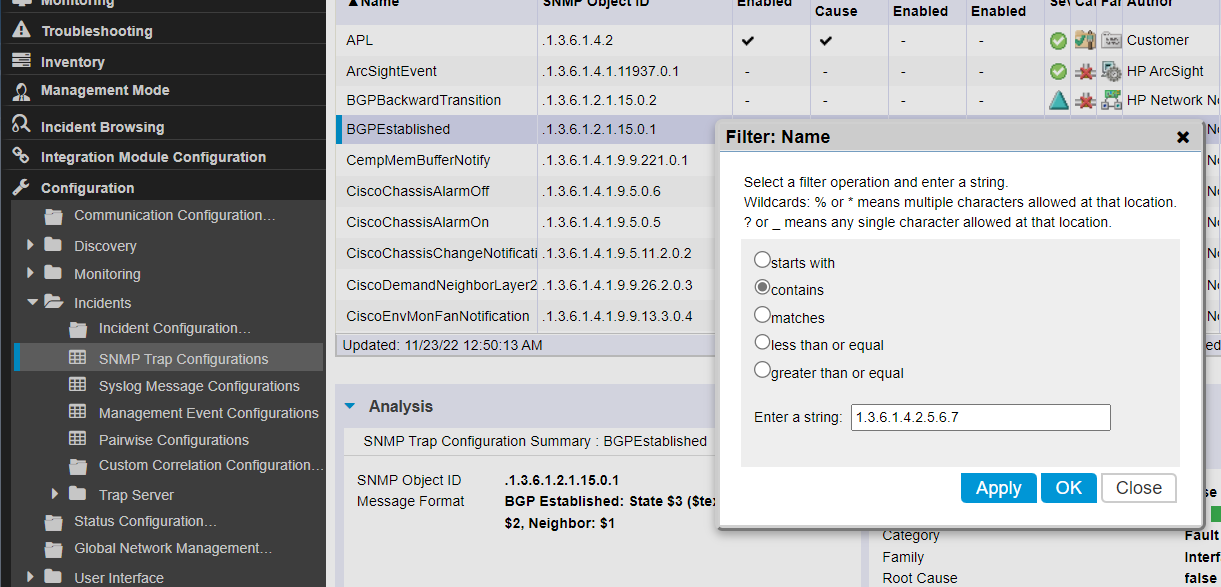Viewport: 1221px width, 587px height.
Task: Choose 'greater than or equal' filter operation
Action: (763, 370)
